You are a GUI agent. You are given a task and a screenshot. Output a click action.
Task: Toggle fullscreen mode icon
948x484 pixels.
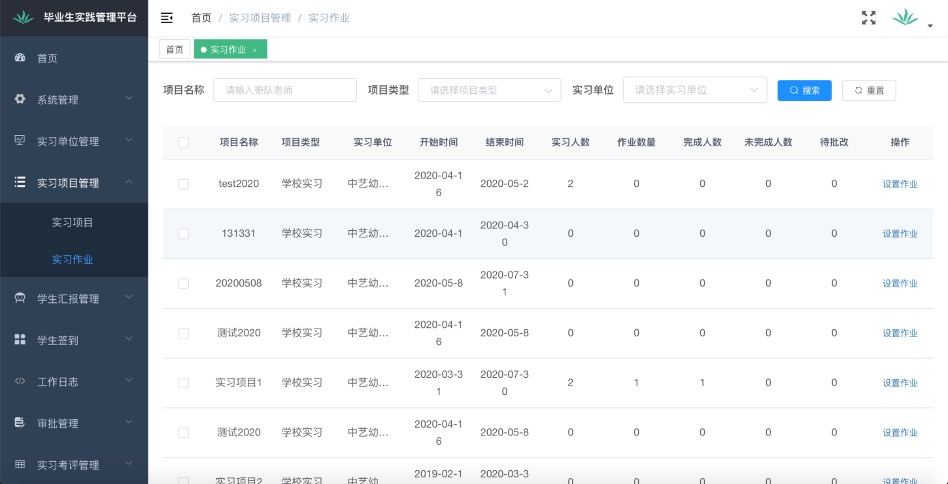coord(868,18)
